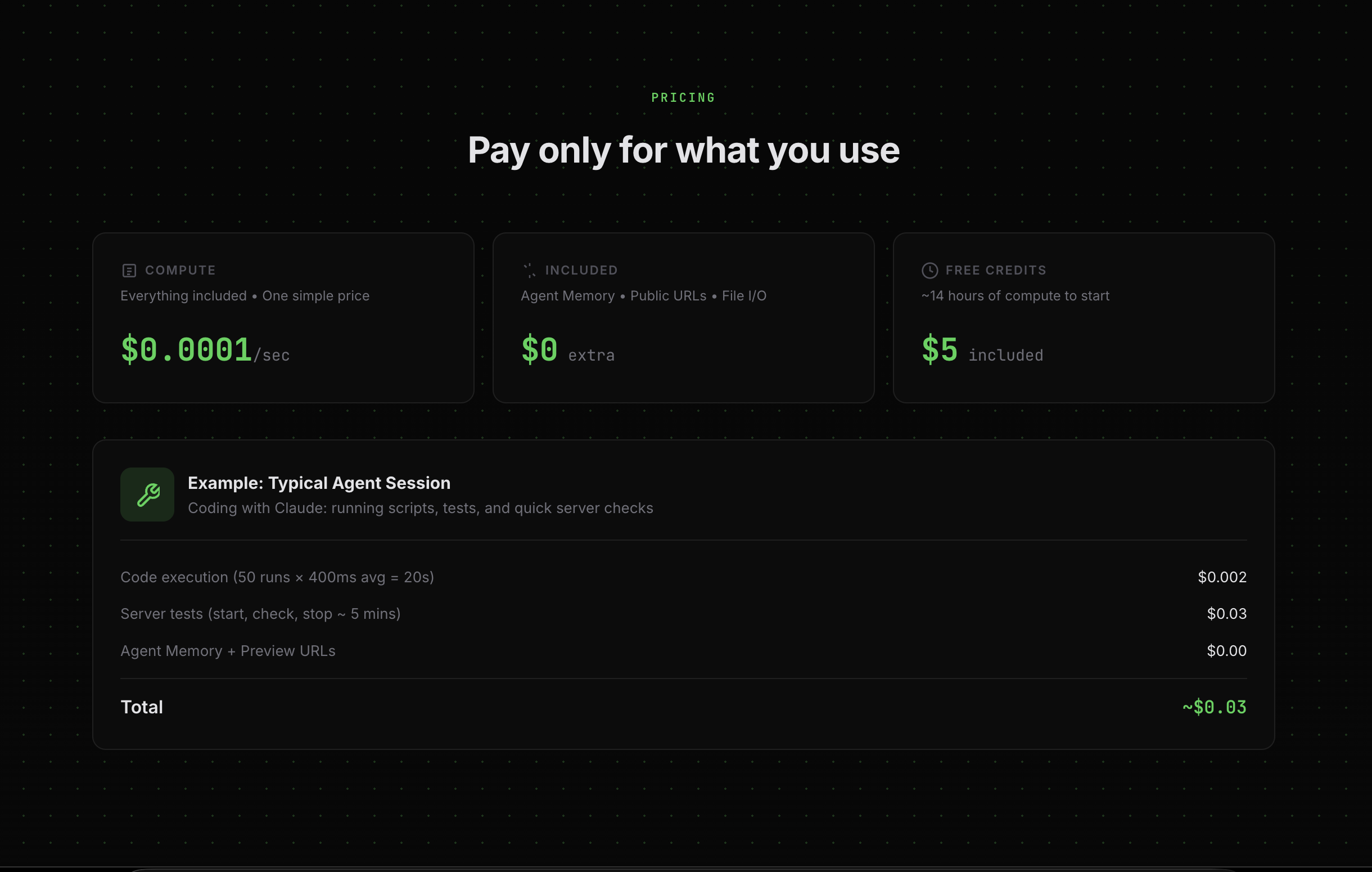Click the $5 included price
This screenshot has height=872, width=1372.
click(x=982, y=350)
